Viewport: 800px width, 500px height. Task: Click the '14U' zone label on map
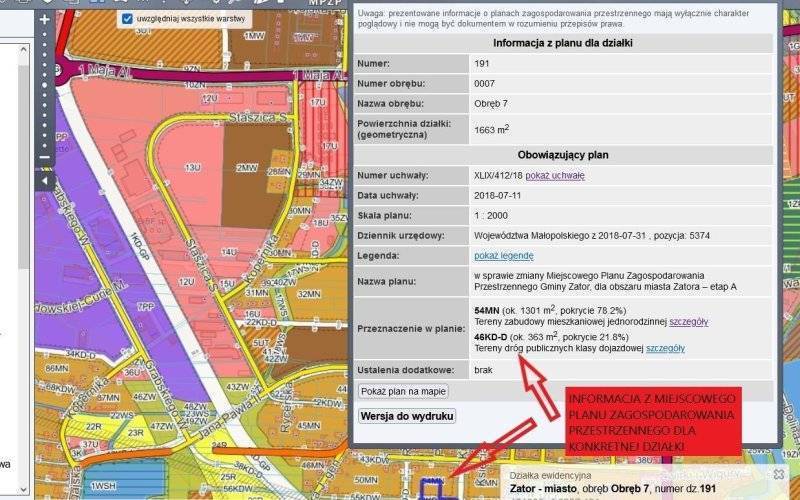(x=229, y=252)
